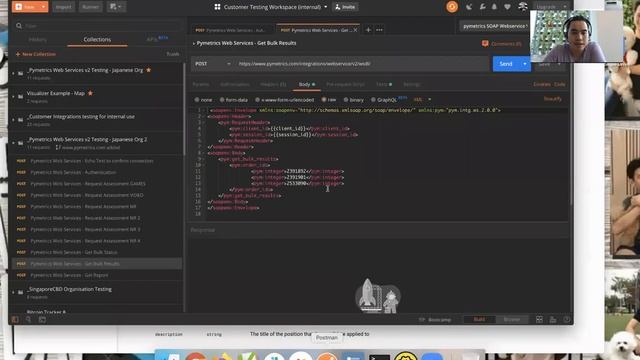Expand Visualizer Example - Map collection
Viewport: 640px width, 360px height.
coord(13,97)
